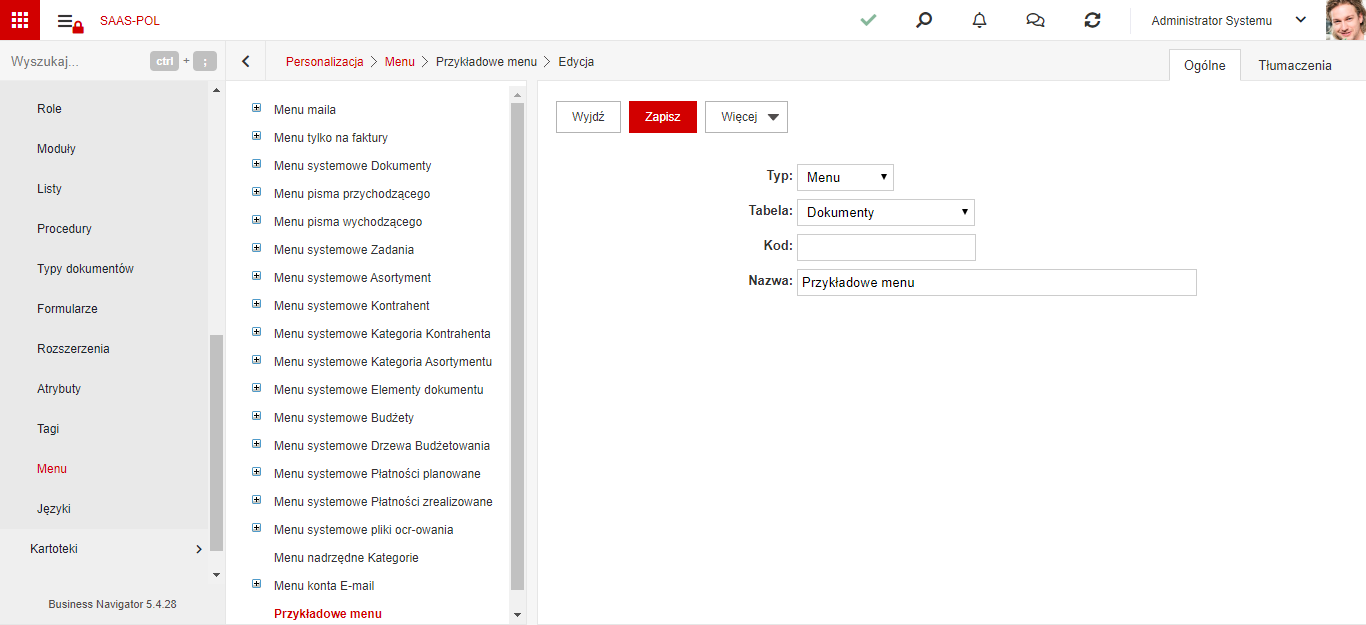The image size is (1366, 625).
Task: Click the administrator avatar photo
Action: [1346, 20]
